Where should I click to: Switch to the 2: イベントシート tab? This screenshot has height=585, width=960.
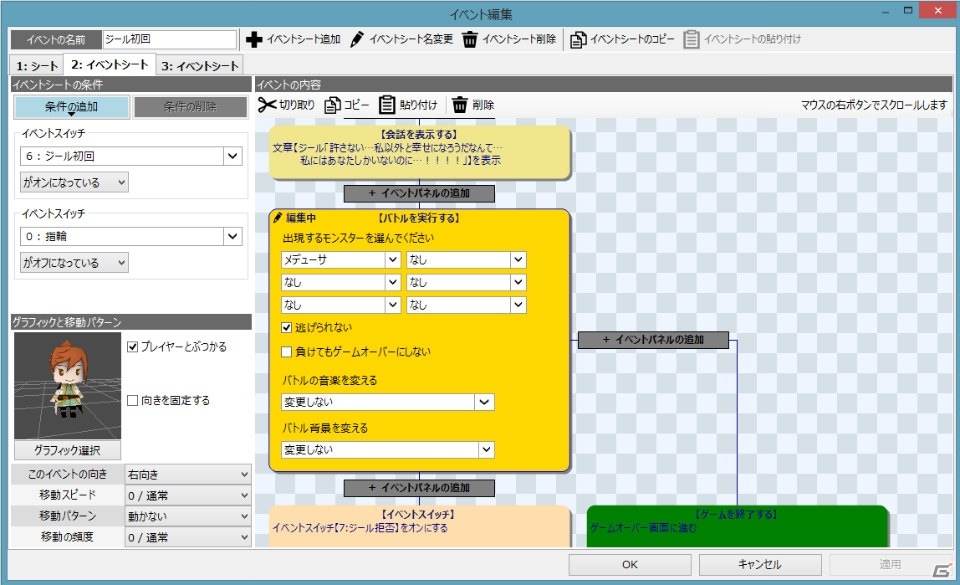[110, 64]
